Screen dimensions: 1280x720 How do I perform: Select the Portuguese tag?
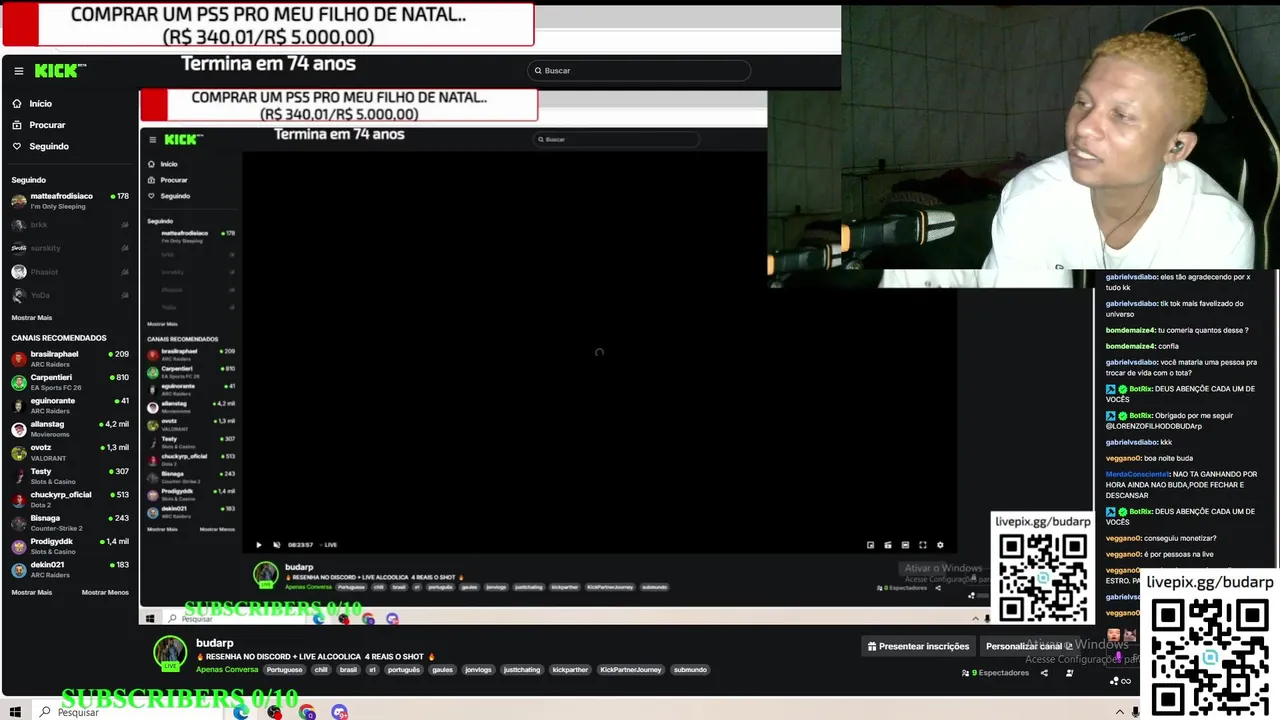coord(284,669)
